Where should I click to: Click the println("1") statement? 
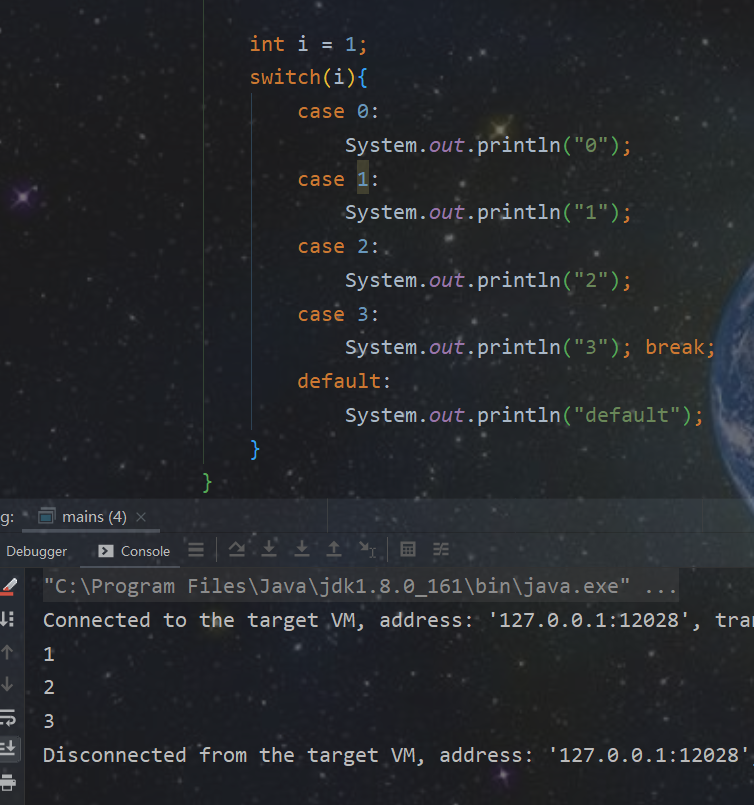[488, 213]
